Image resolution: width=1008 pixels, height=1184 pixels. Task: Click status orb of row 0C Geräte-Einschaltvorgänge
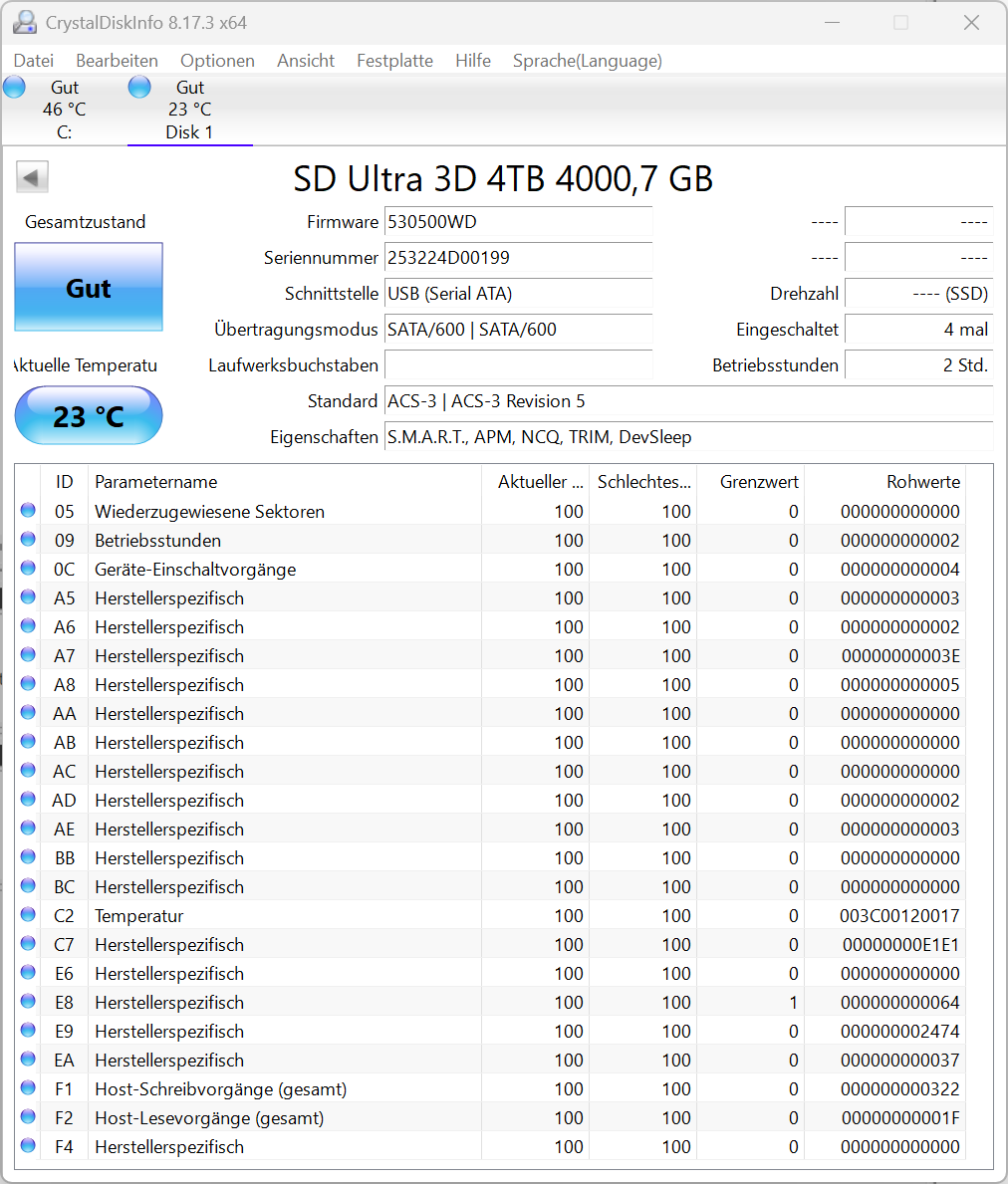click(x=28, y=568)
